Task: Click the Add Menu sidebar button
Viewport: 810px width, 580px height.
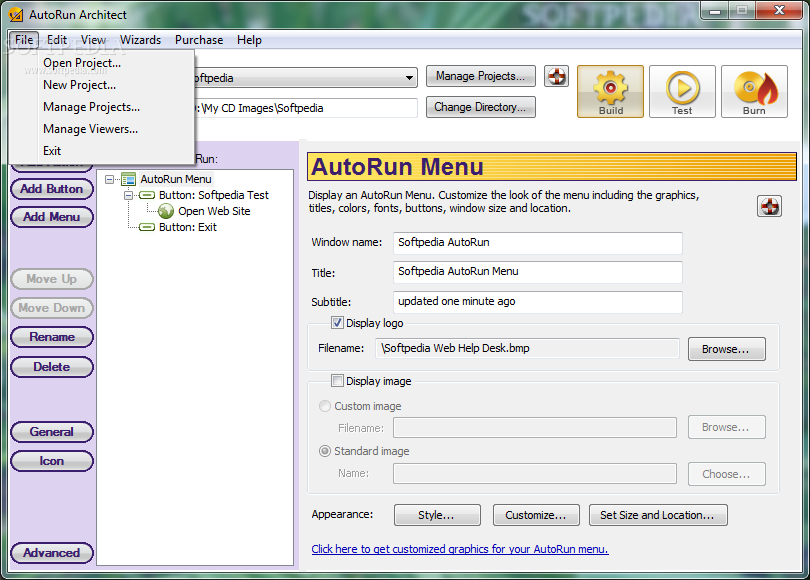Action: point(52,217)
